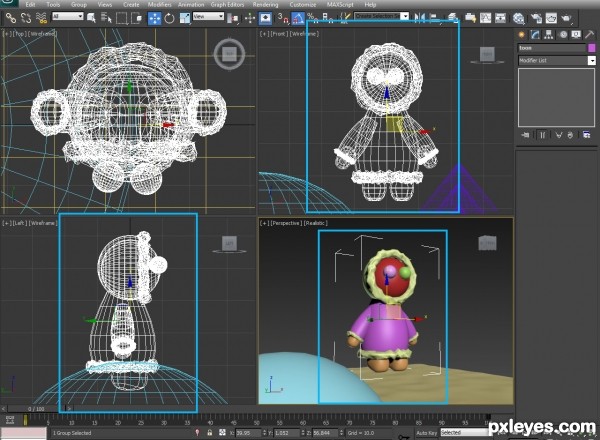
Task: Open the Curve Editor icon
Action: pyautogui.click(x=485, y=18)
